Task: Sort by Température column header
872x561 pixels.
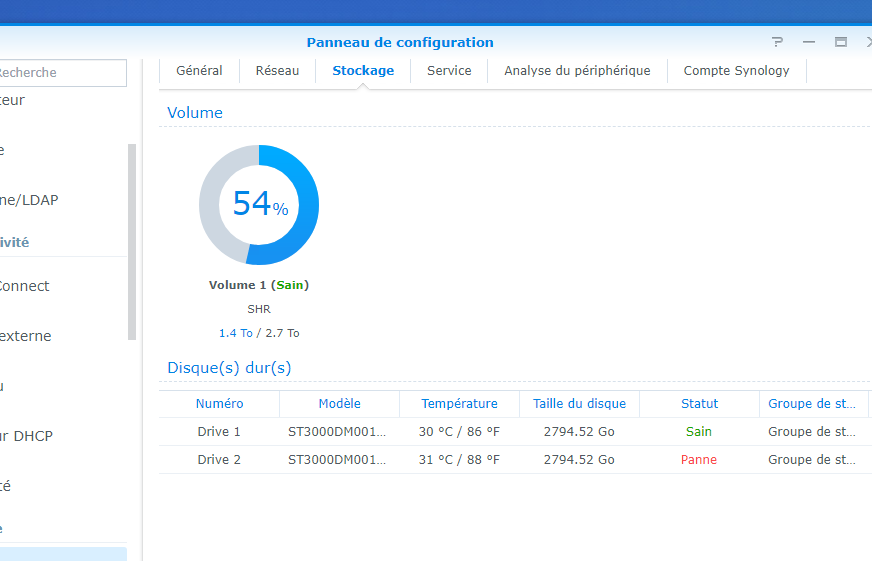Action: click(x=459, y=404)
